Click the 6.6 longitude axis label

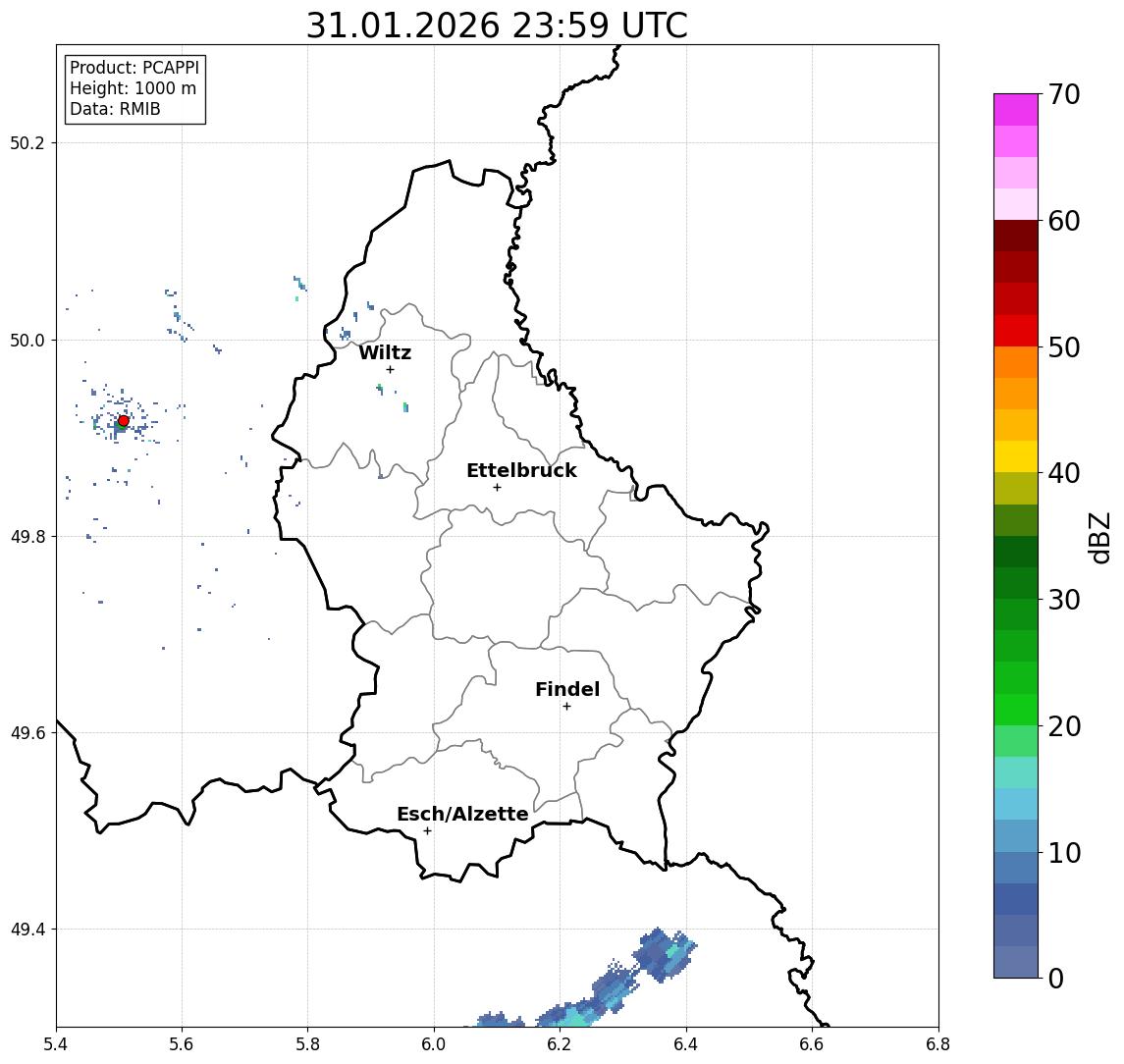point(813,1044)
